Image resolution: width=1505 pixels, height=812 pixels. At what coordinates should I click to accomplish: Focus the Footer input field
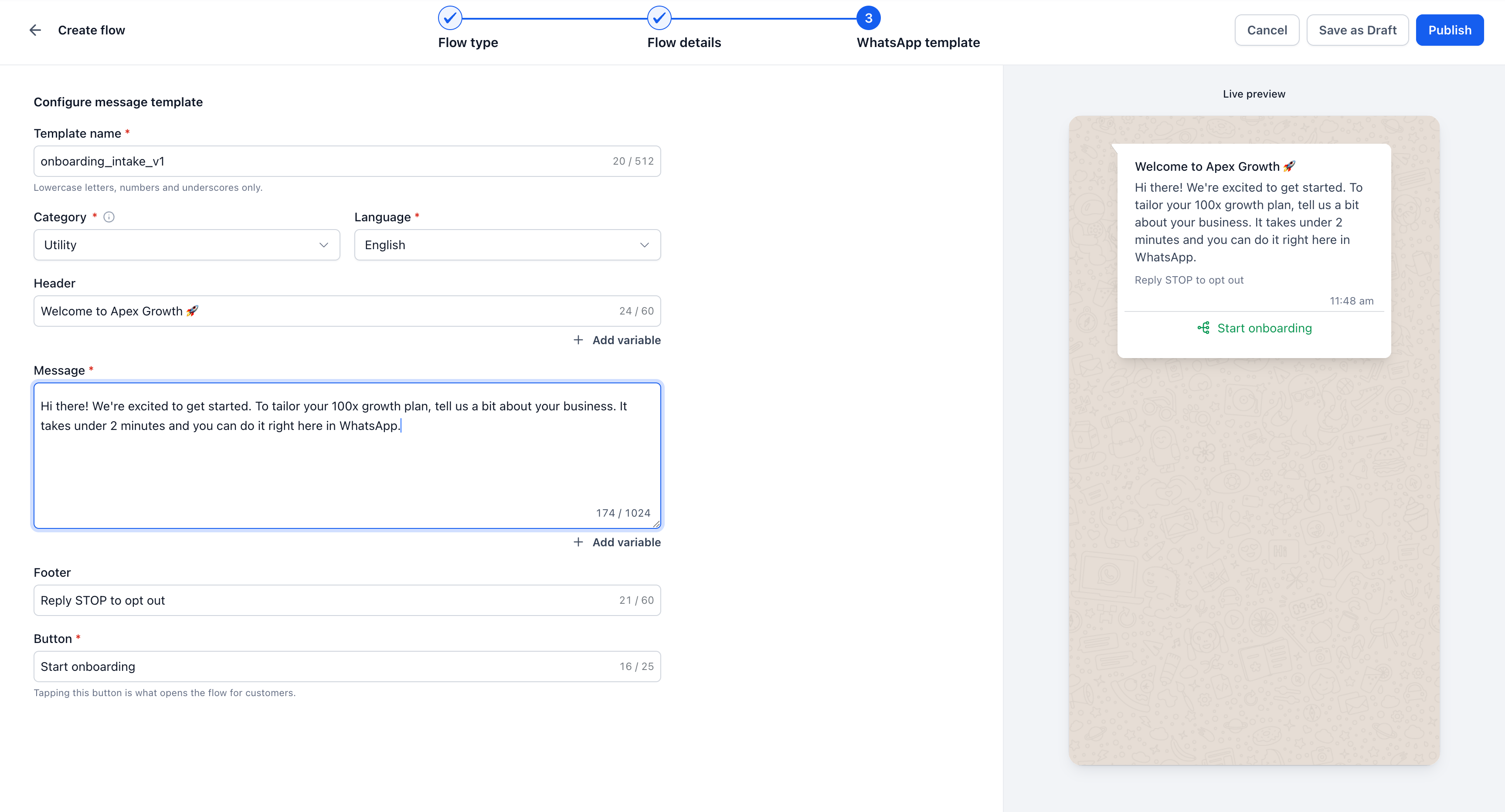[x=347, y=600]
